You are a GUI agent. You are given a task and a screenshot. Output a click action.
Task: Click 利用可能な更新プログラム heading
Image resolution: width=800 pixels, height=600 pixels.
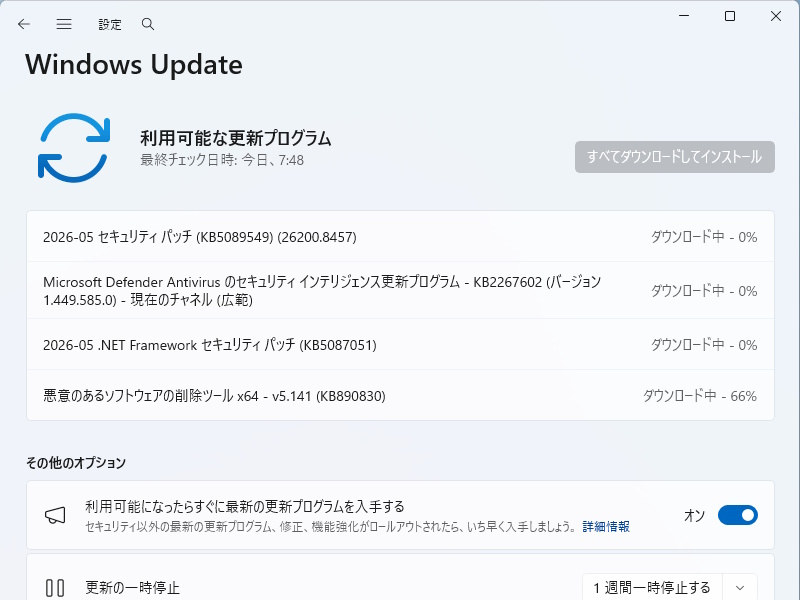(x=236, y=138)
